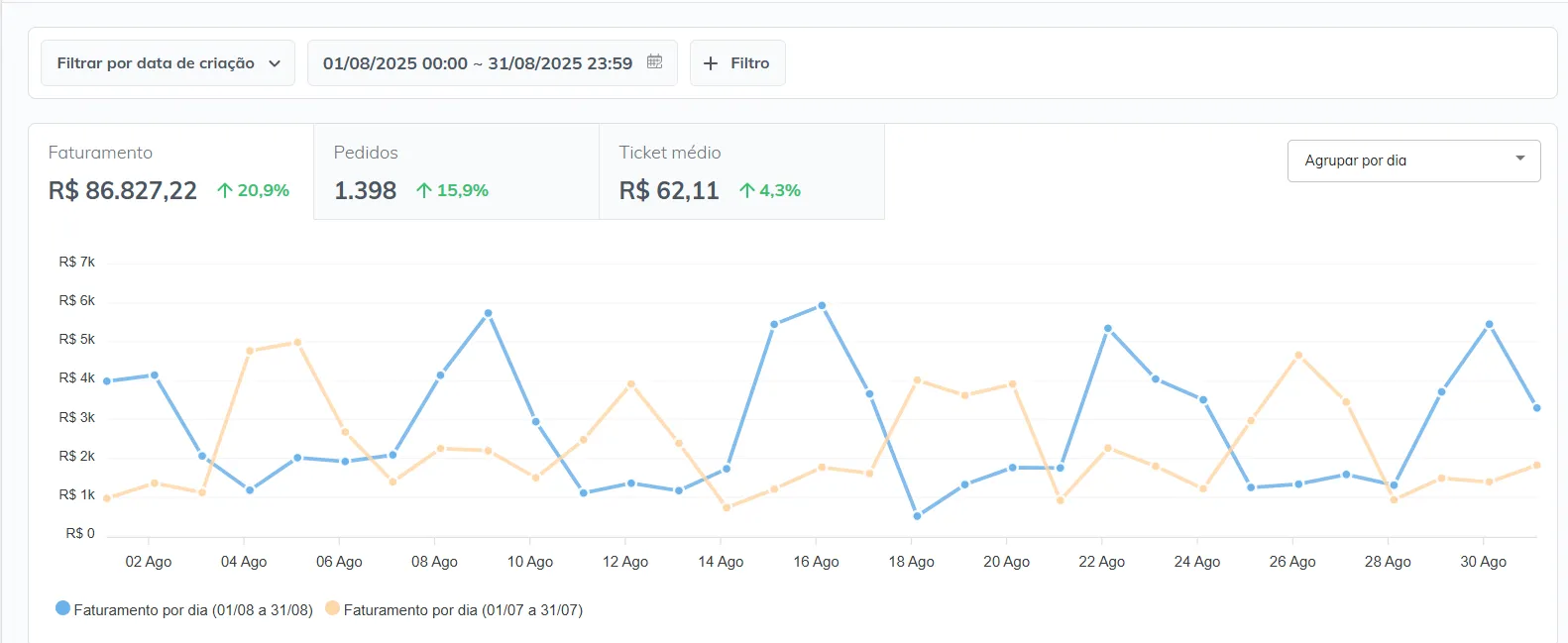Screen dimensions: 1568x643
Task: Click the blue peak data point at 16 Ago
Action: point(822,305)
